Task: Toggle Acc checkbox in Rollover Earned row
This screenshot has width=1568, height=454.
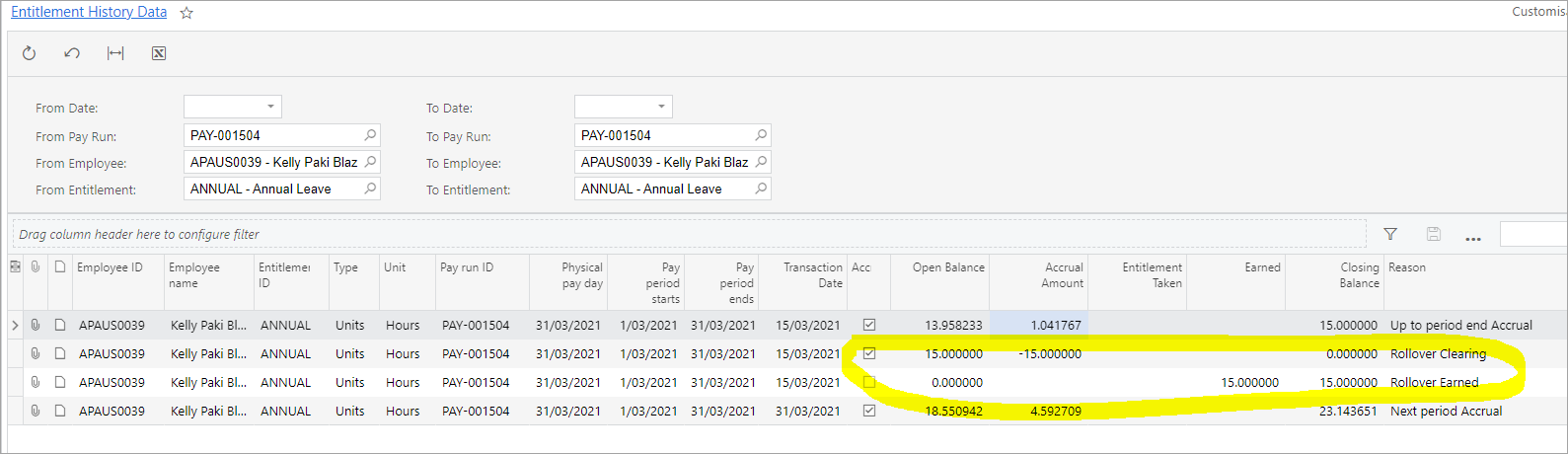Action: (869, 382)
